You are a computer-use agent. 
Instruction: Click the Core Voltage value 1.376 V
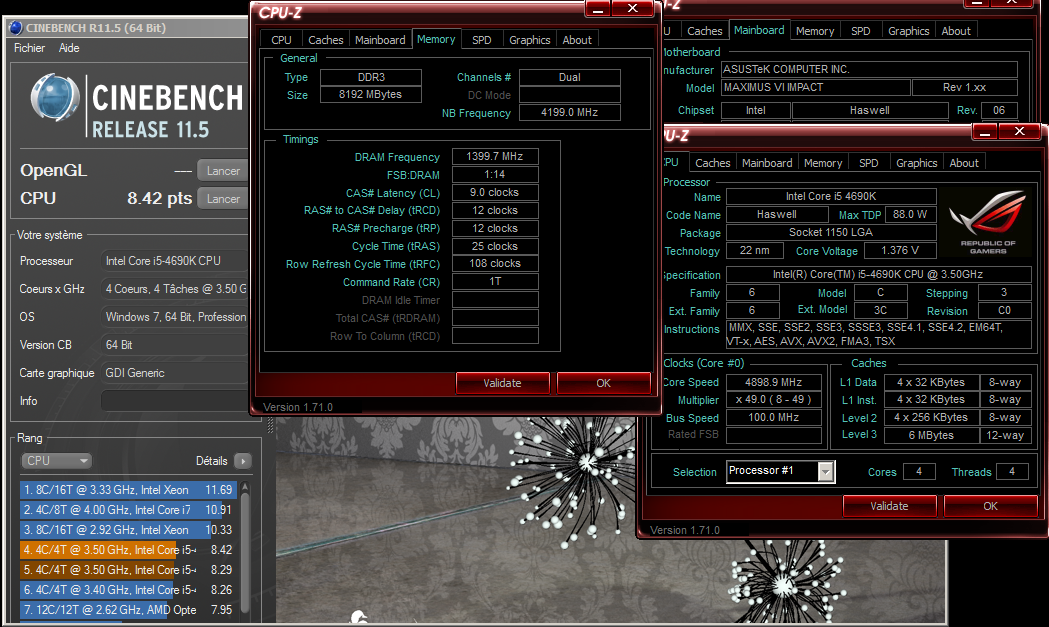[x=899, y=250]
